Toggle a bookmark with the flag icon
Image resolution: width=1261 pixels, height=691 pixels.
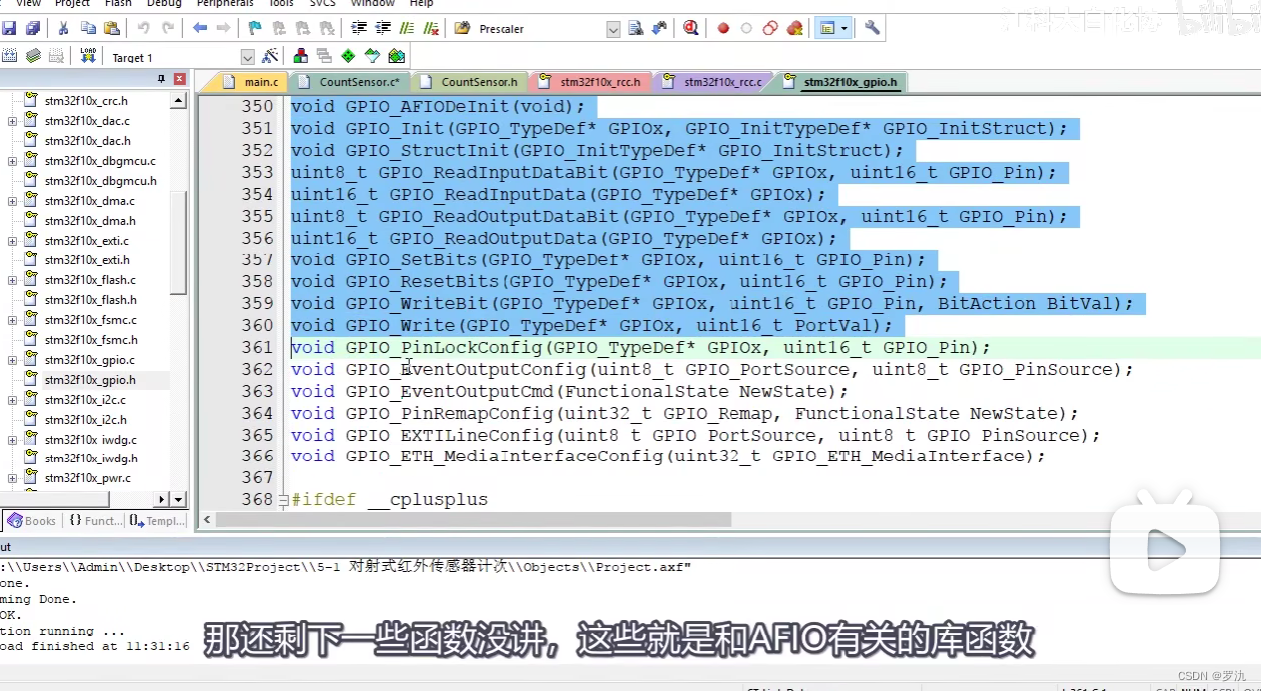pyautogui.click(x=256, y=28)
